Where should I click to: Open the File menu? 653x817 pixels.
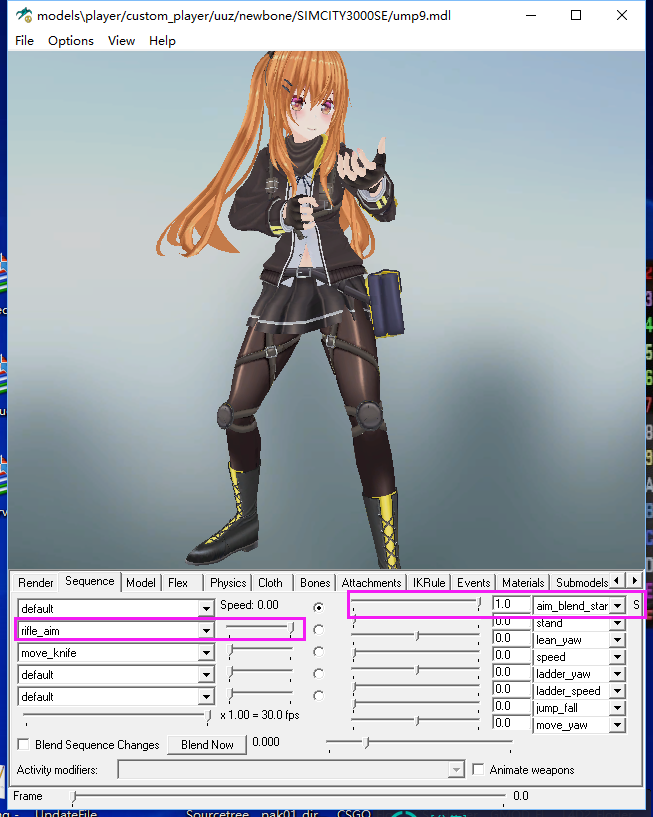tap(24, 41)
